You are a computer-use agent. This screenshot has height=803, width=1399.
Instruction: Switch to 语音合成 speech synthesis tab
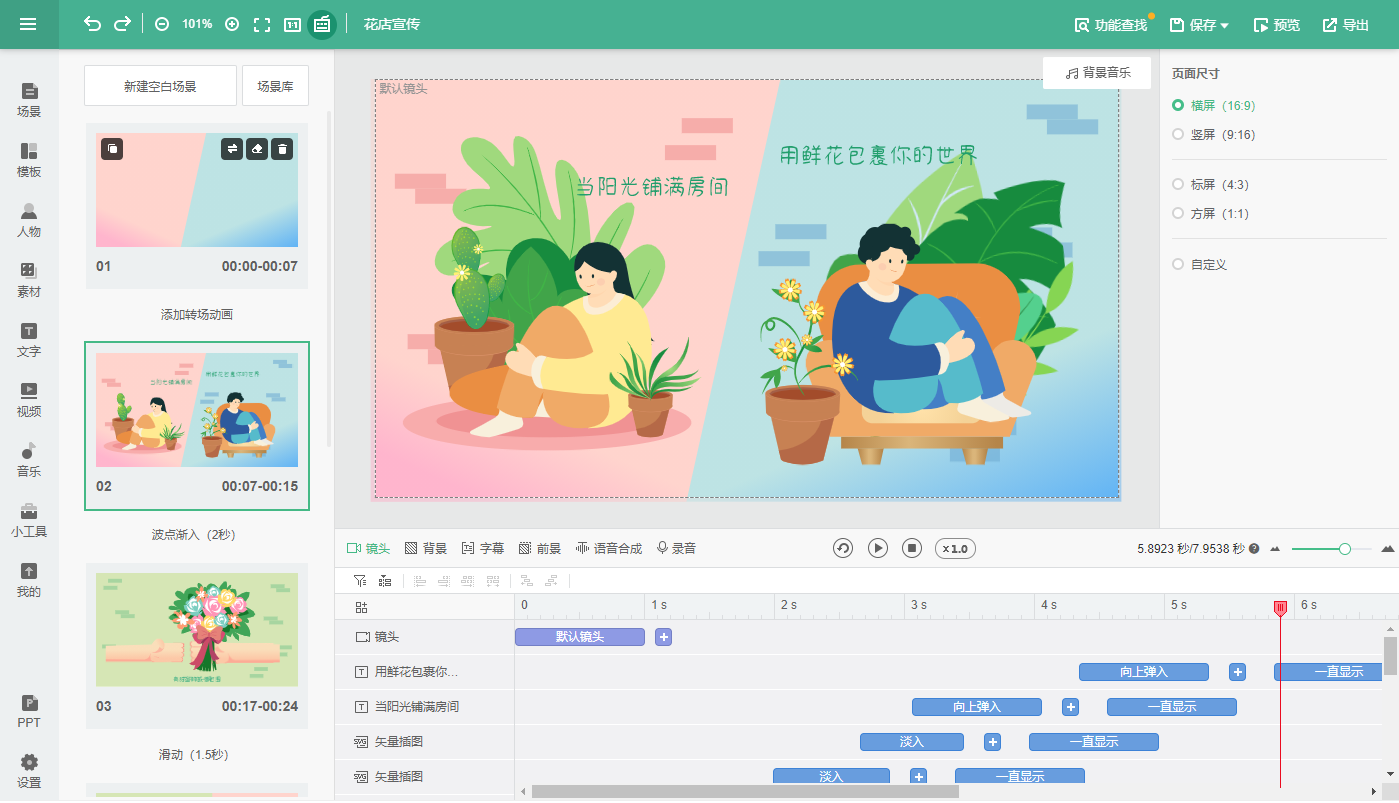609,548
